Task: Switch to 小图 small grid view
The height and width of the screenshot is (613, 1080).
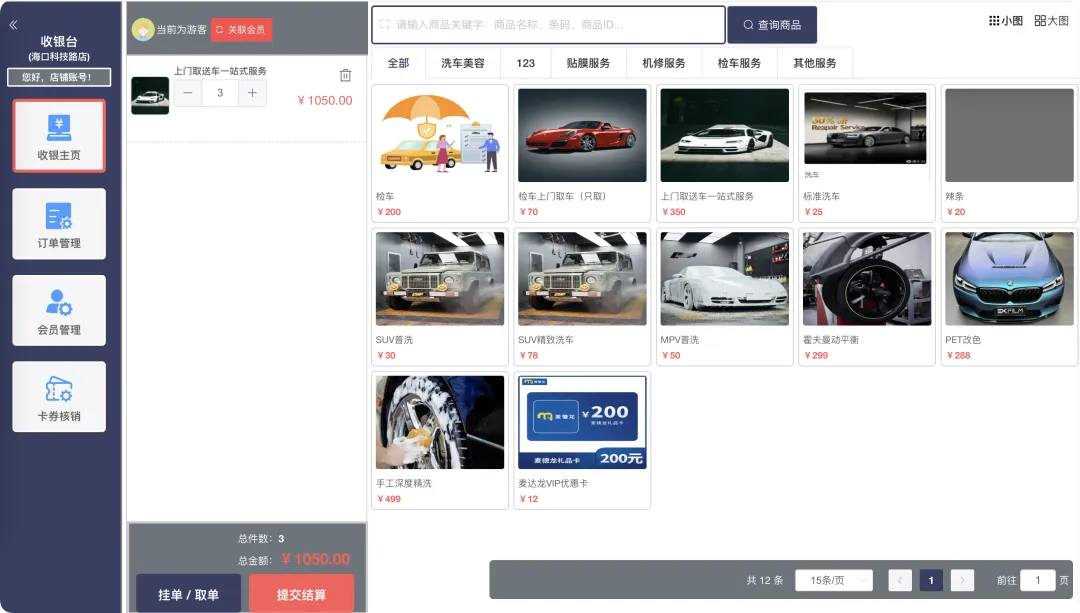Action: [1006, 21]
